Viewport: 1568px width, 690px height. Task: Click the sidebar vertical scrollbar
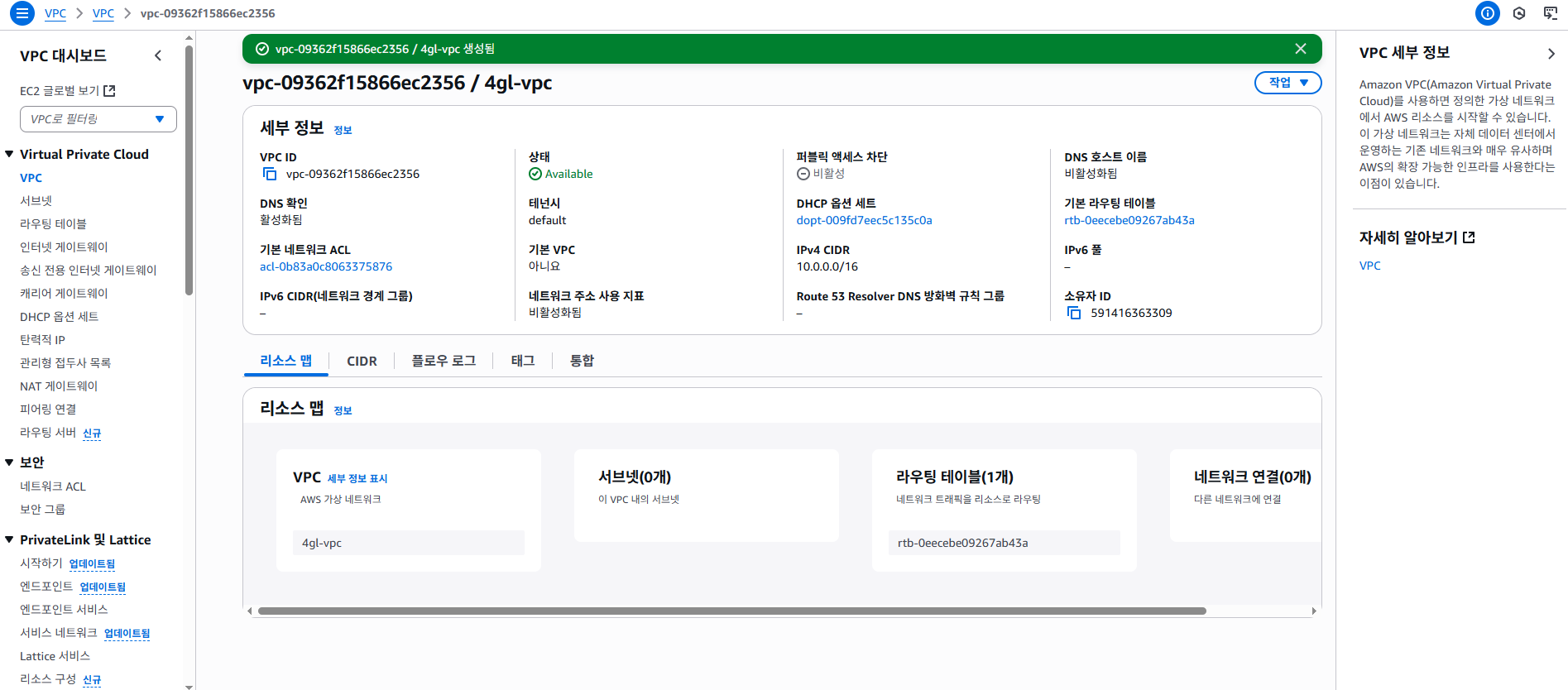(x=189, y=170)
